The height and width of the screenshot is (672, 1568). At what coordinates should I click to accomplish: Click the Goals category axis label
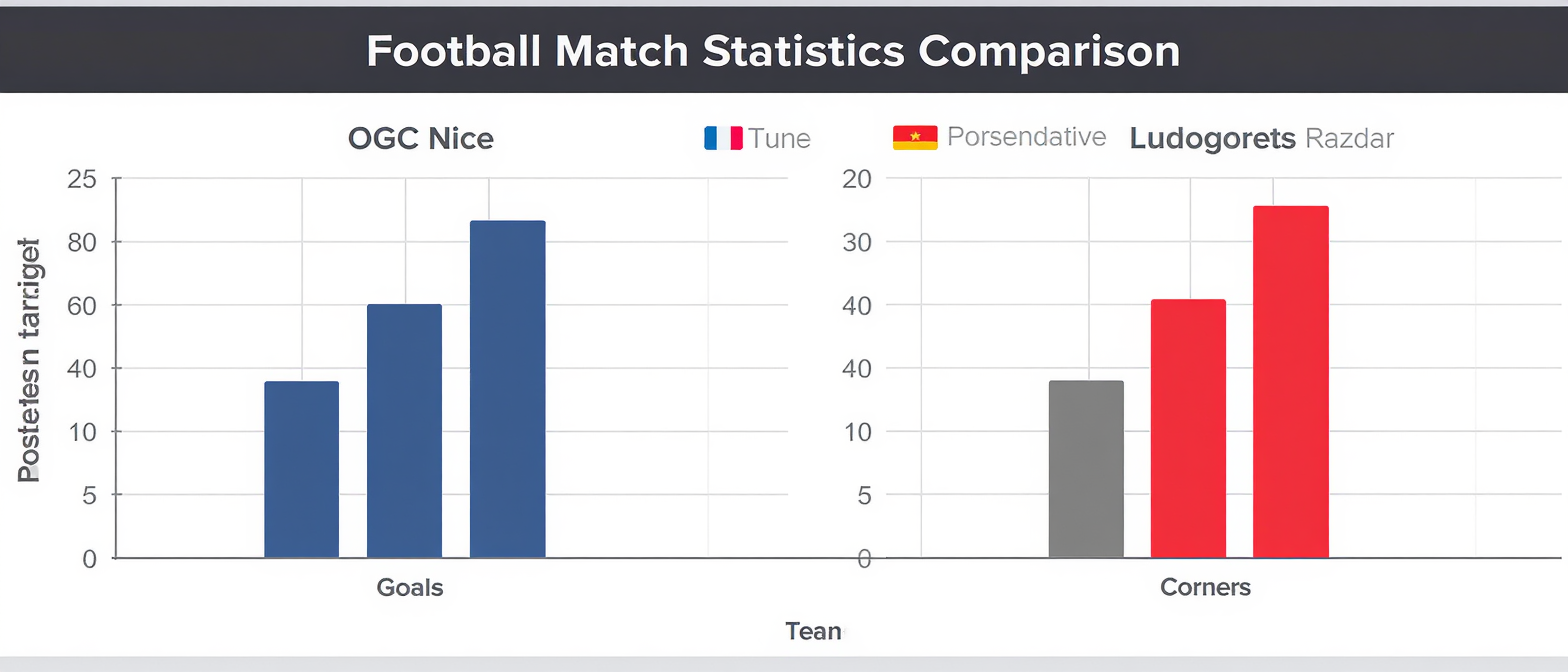[410, 587]
